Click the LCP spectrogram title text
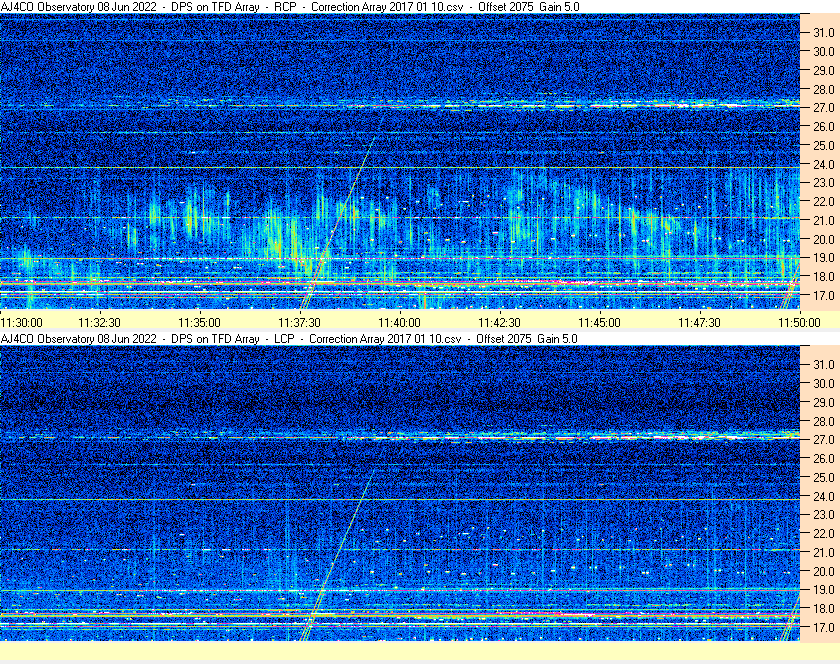840x664 pixels. click(290, 339)
